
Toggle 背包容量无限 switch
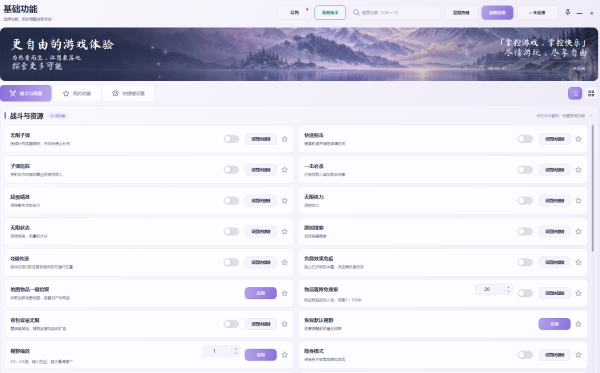pos(231,324)
